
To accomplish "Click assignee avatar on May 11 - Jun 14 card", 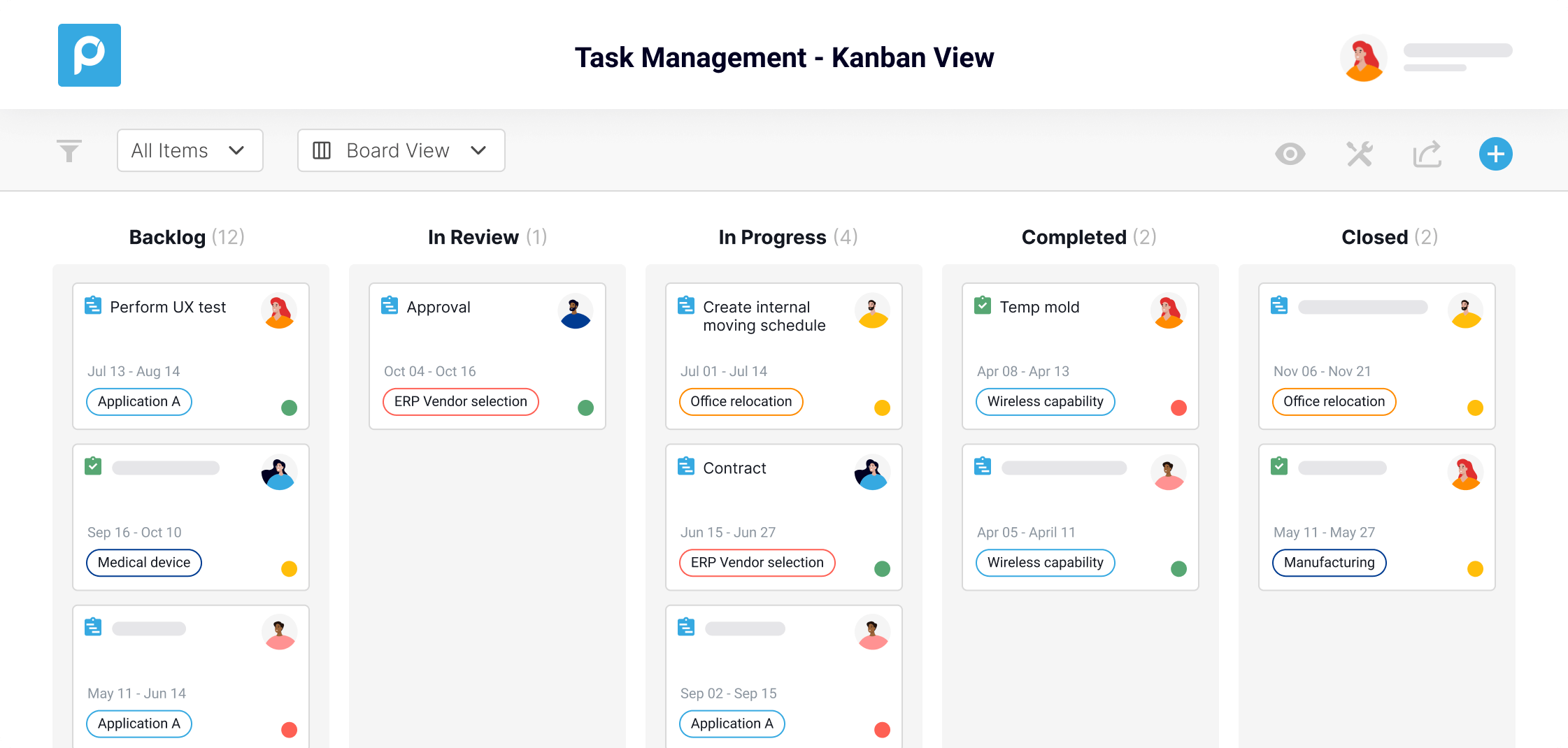I will point(279,633).
